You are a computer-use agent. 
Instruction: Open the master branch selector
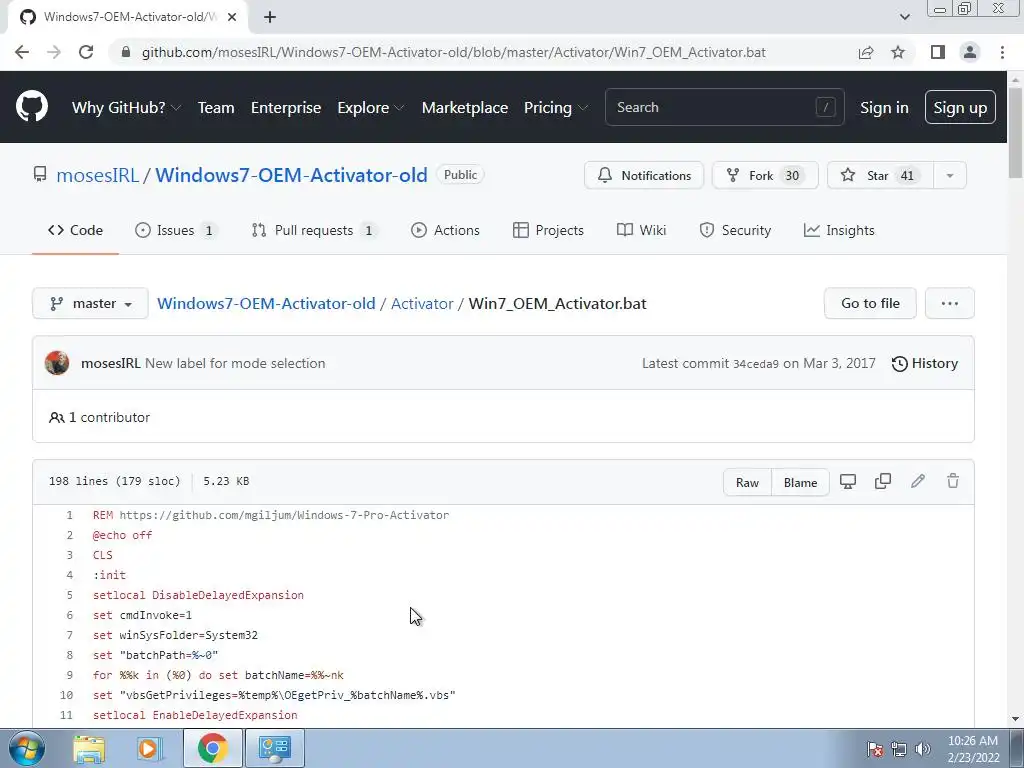coord(90,303)
